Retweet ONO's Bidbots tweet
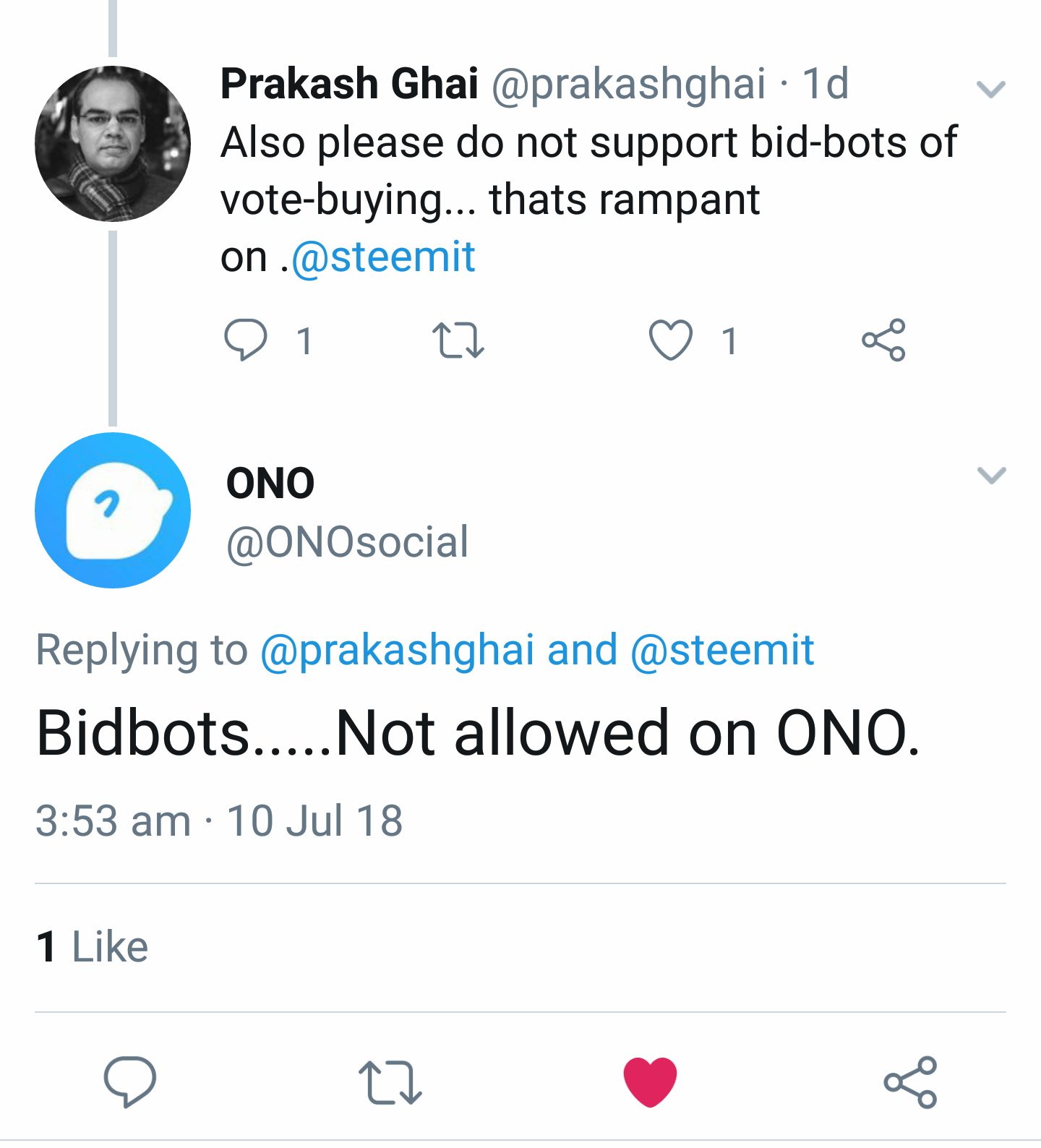Image resolution: width=1041 pixels, height=1148 pixels. (390, 1082)
